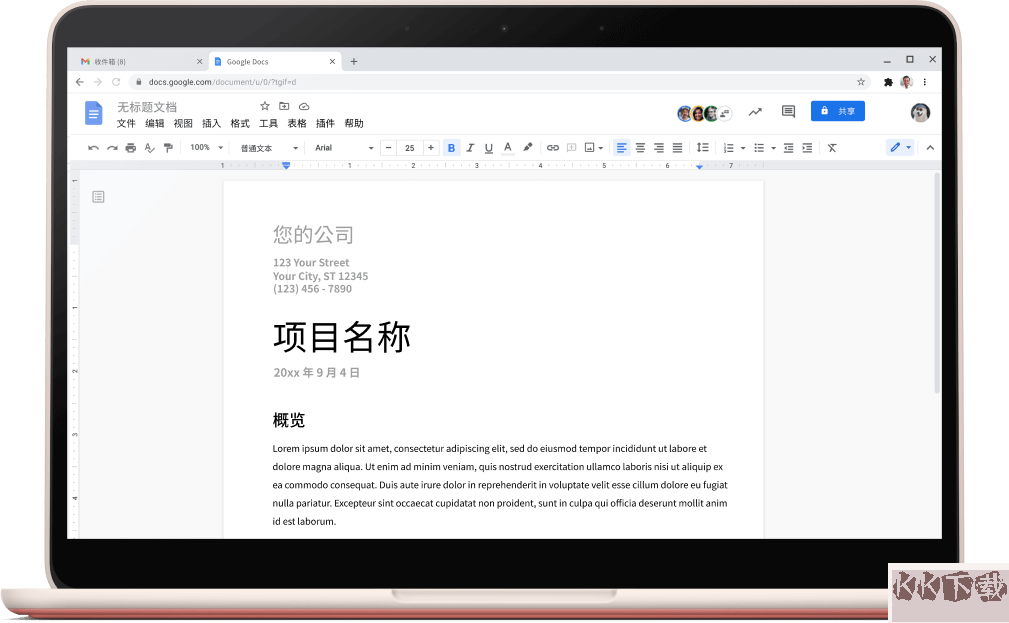Screen dimensions: 1009x623
Task: Open the 编辑 menu
Action: tap(154, 124)
